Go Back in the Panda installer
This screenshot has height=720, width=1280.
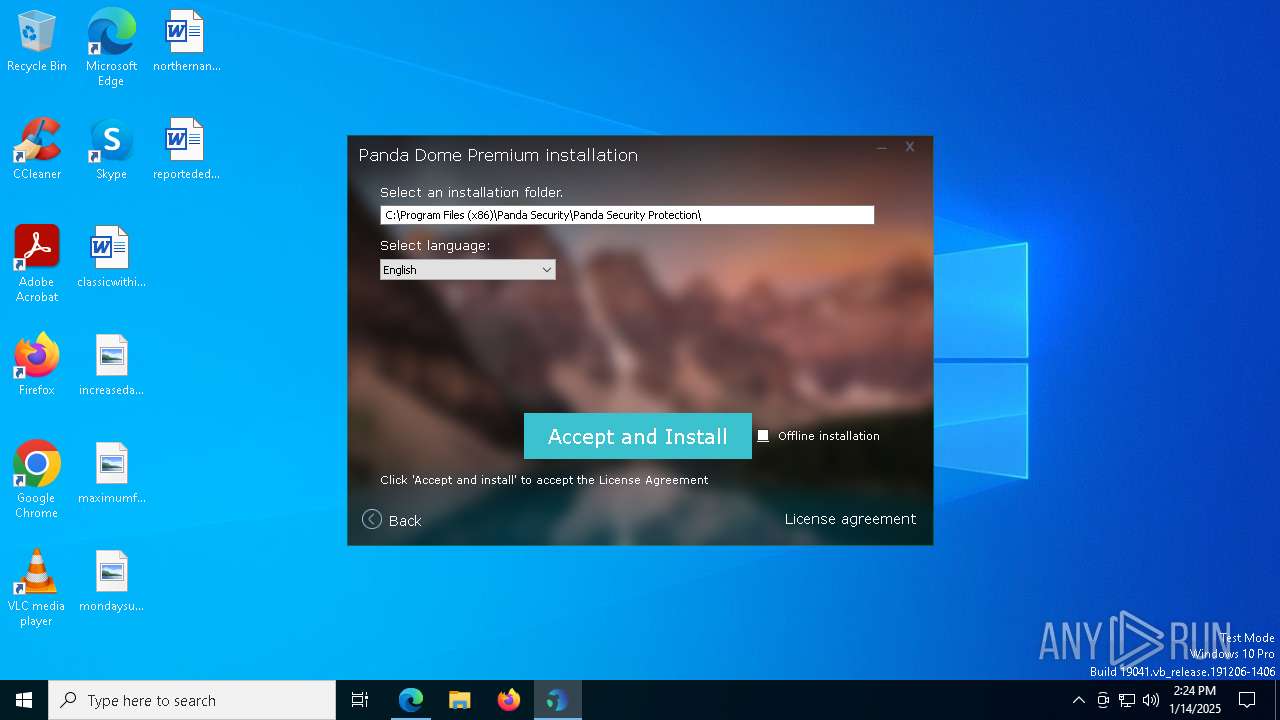[x=392, y=520]
